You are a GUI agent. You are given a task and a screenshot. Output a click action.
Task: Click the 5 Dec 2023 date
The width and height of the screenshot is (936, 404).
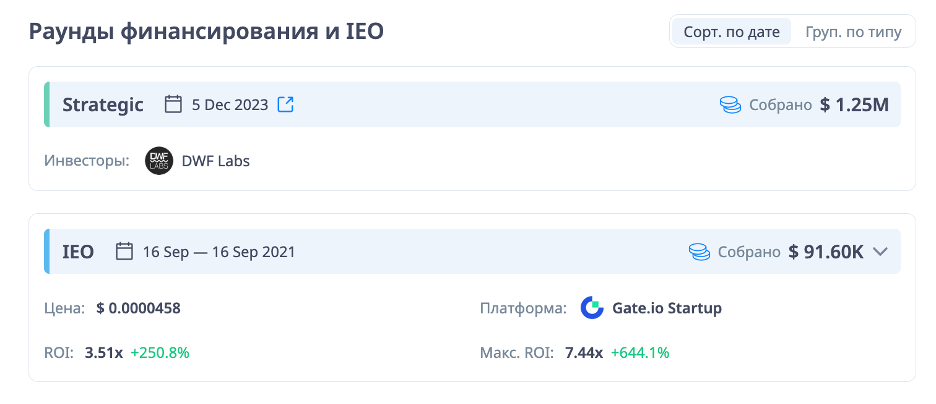click(230, 104)
